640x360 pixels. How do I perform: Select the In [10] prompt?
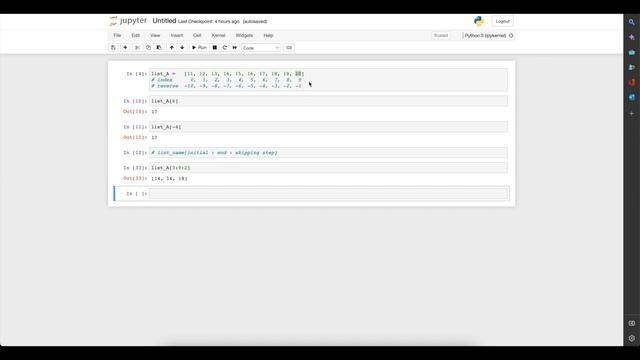[x=135, y=101]
